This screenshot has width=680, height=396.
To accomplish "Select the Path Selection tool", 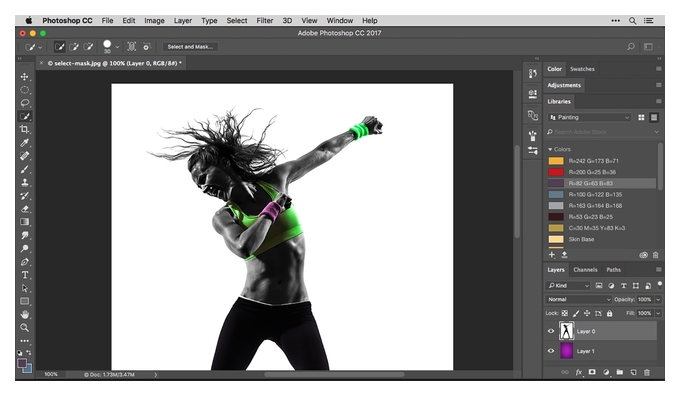I will click(x=25, y=288).
